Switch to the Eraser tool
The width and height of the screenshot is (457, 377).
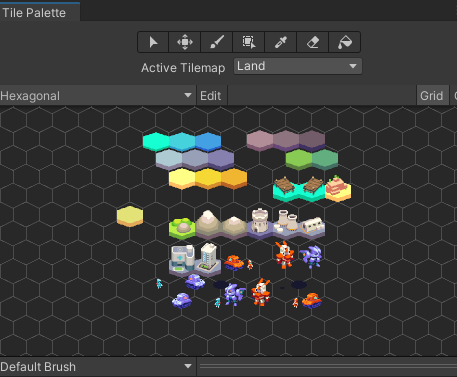pyautogui.click(x=313, y=42)
